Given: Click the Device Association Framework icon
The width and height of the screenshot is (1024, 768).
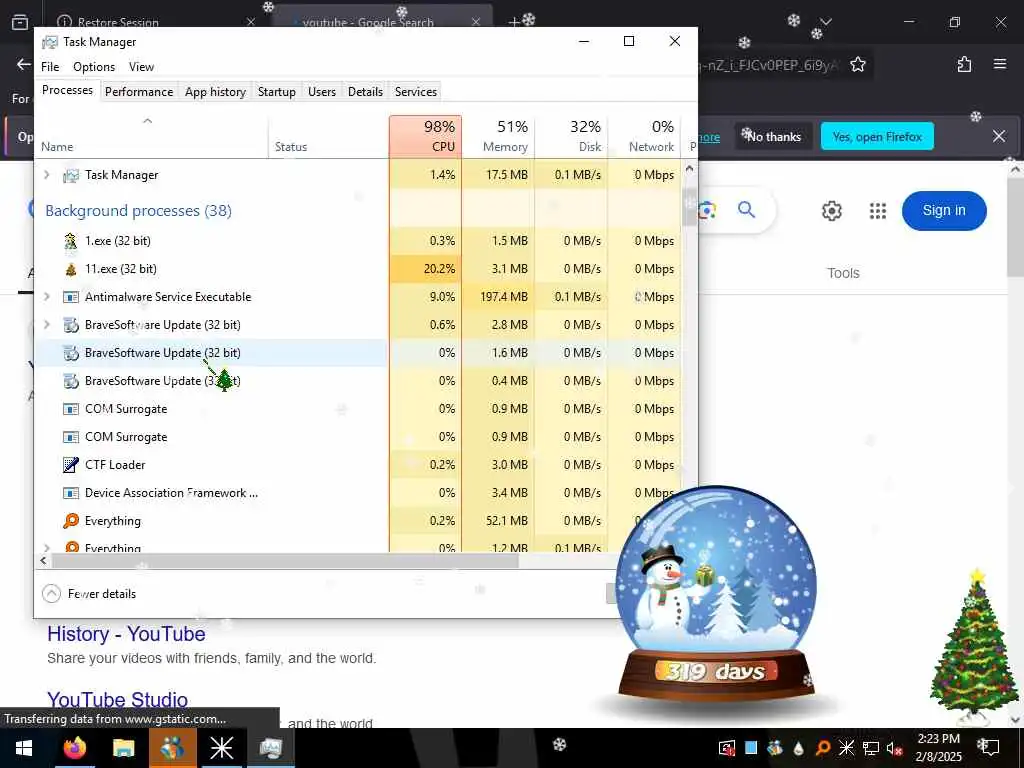Looking at the screenshot, I should [x=71, y=493].
